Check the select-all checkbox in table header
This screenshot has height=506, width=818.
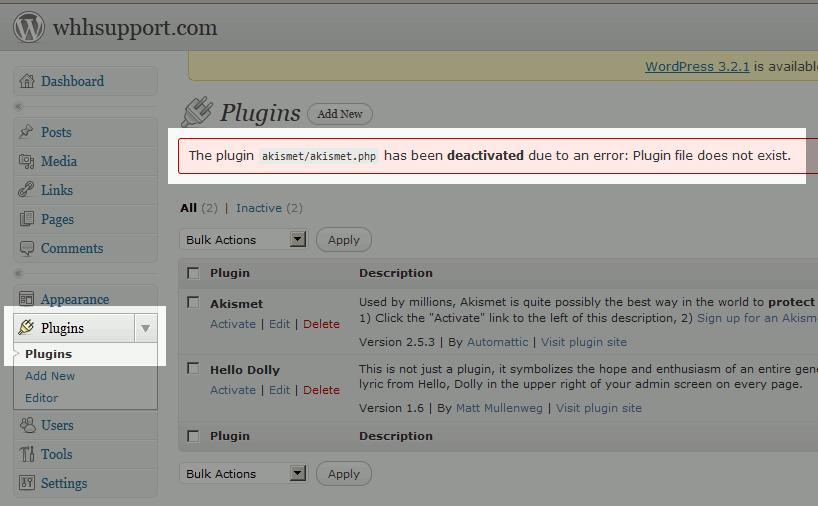point(193,273)
